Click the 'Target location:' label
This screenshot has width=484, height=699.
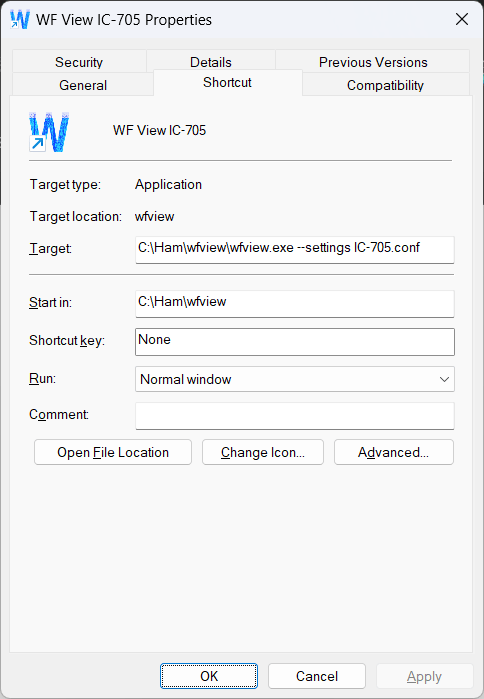[76, 216]
